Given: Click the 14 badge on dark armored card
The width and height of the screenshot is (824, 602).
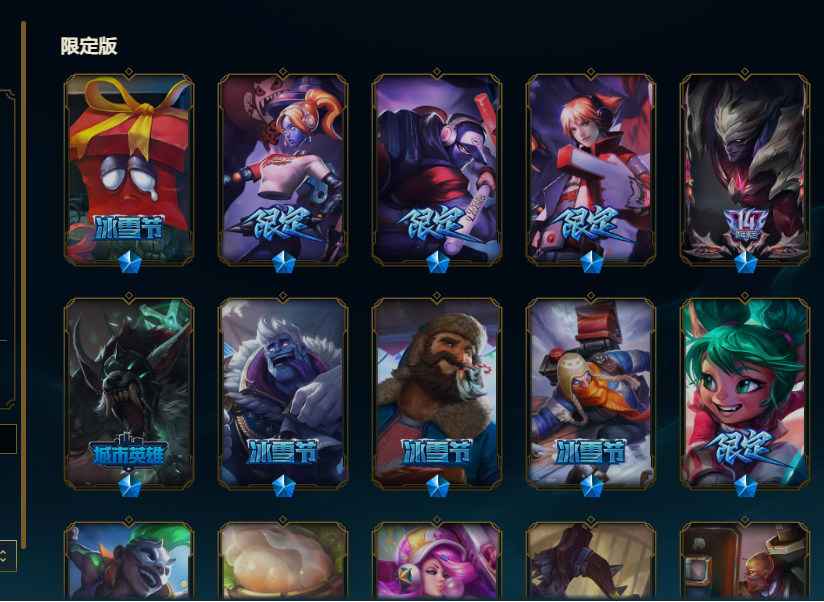Looking at the screenshot, I should 745,226.
